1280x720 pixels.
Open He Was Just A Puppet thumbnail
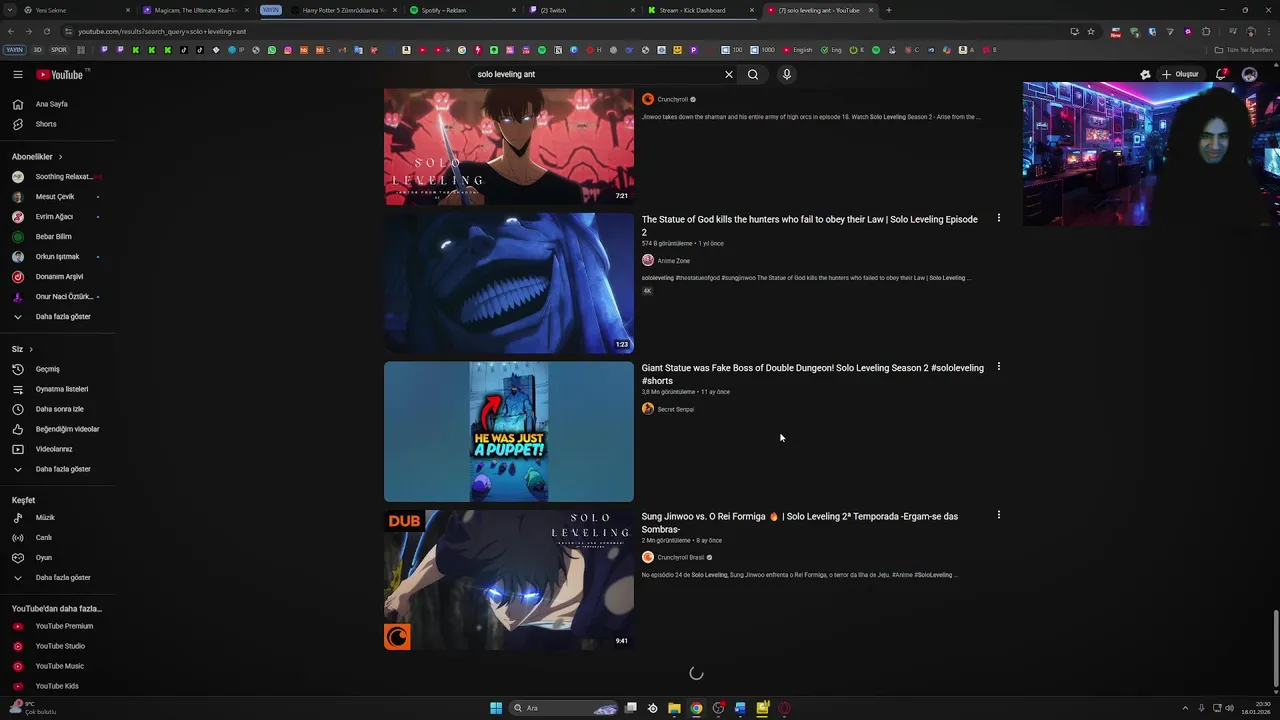click(x=509, y=431)
